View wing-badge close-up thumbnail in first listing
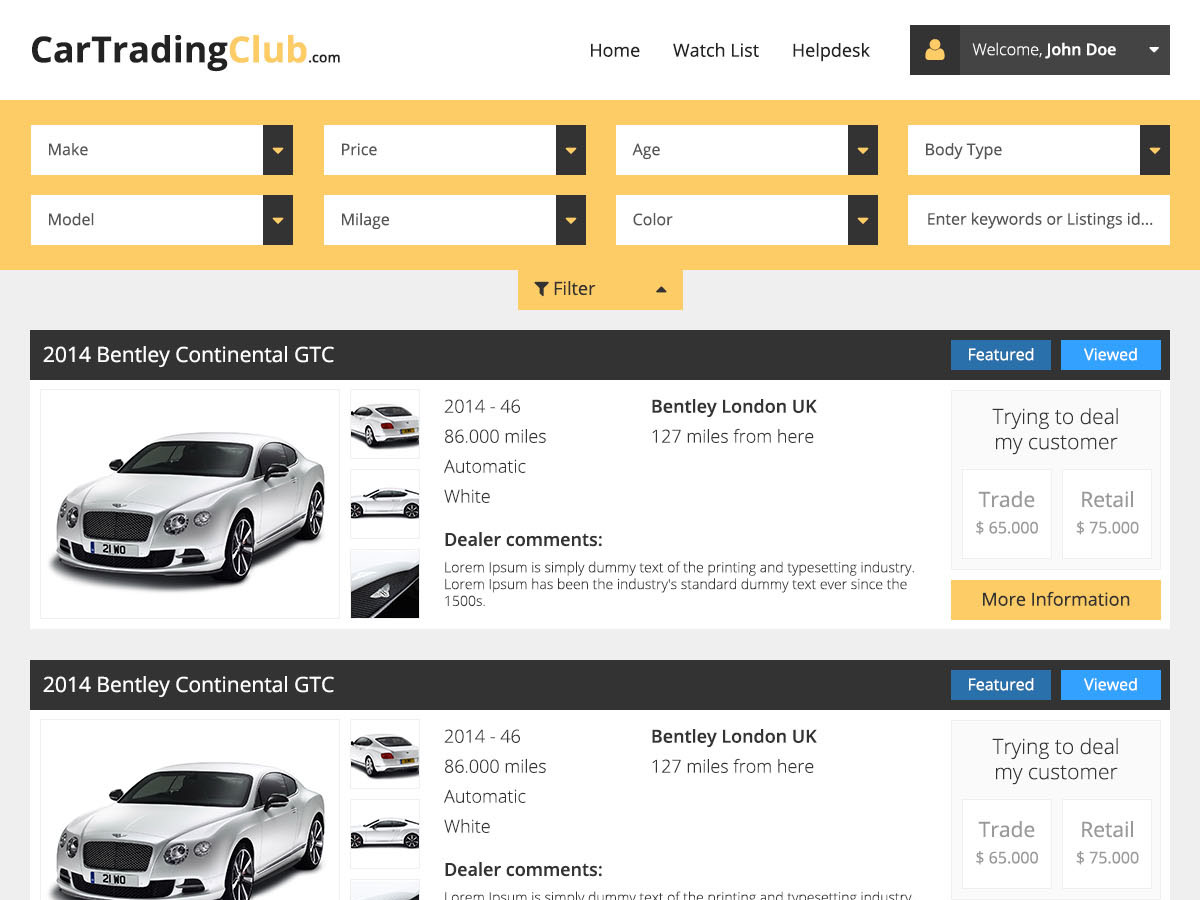This screenshot has height=900, width=1200. coord(385,584)
